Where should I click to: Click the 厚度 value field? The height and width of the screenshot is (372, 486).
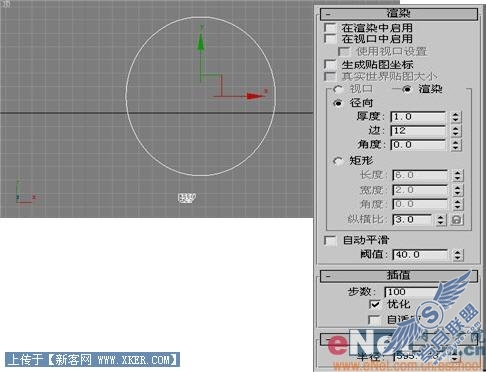coord(418,117)
